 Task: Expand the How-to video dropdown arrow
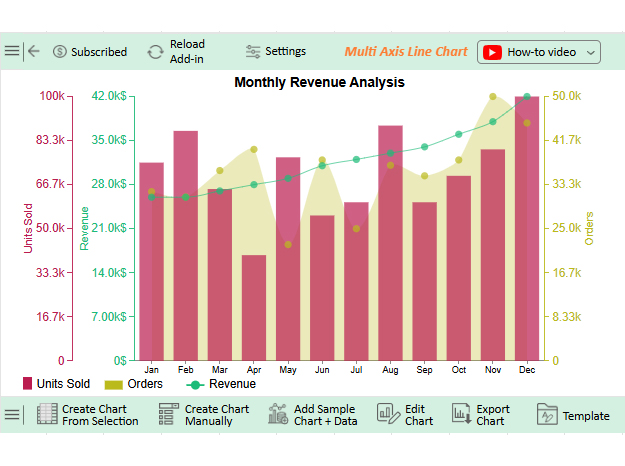coord(590,52)
